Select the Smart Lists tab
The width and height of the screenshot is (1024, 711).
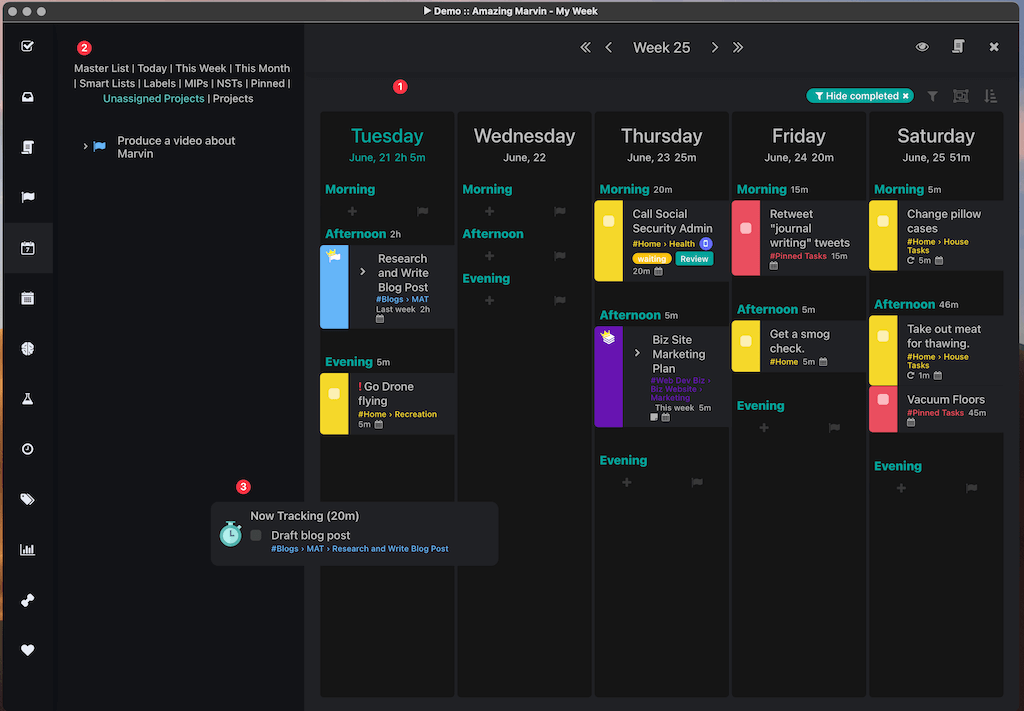pos(107,84)
